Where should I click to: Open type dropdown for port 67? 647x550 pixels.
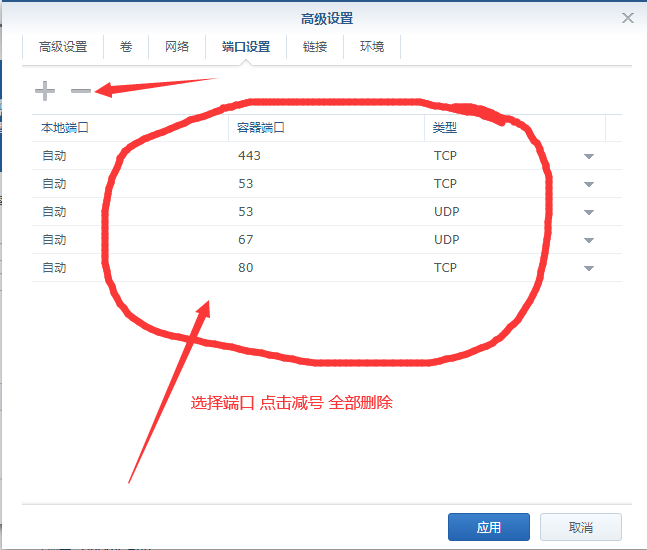coord(589,241)
